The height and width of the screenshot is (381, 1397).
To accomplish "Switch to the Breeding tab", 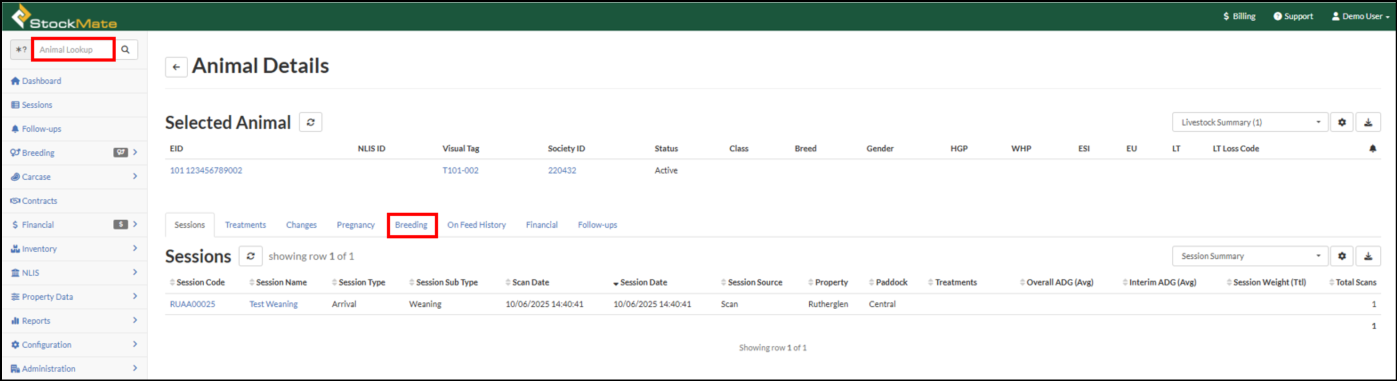I will coord(411,225).
